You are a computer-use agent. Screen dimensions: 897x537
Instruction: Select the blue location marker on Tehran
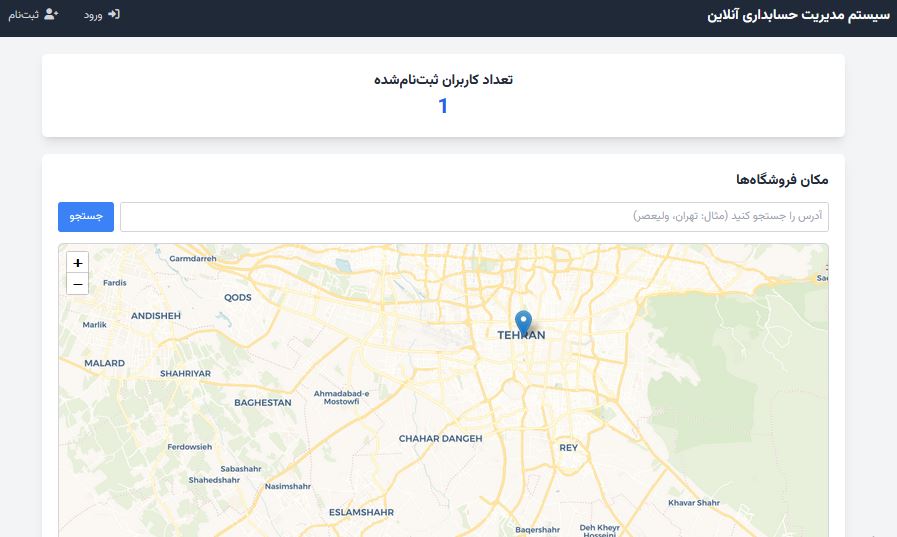[523, 323]
